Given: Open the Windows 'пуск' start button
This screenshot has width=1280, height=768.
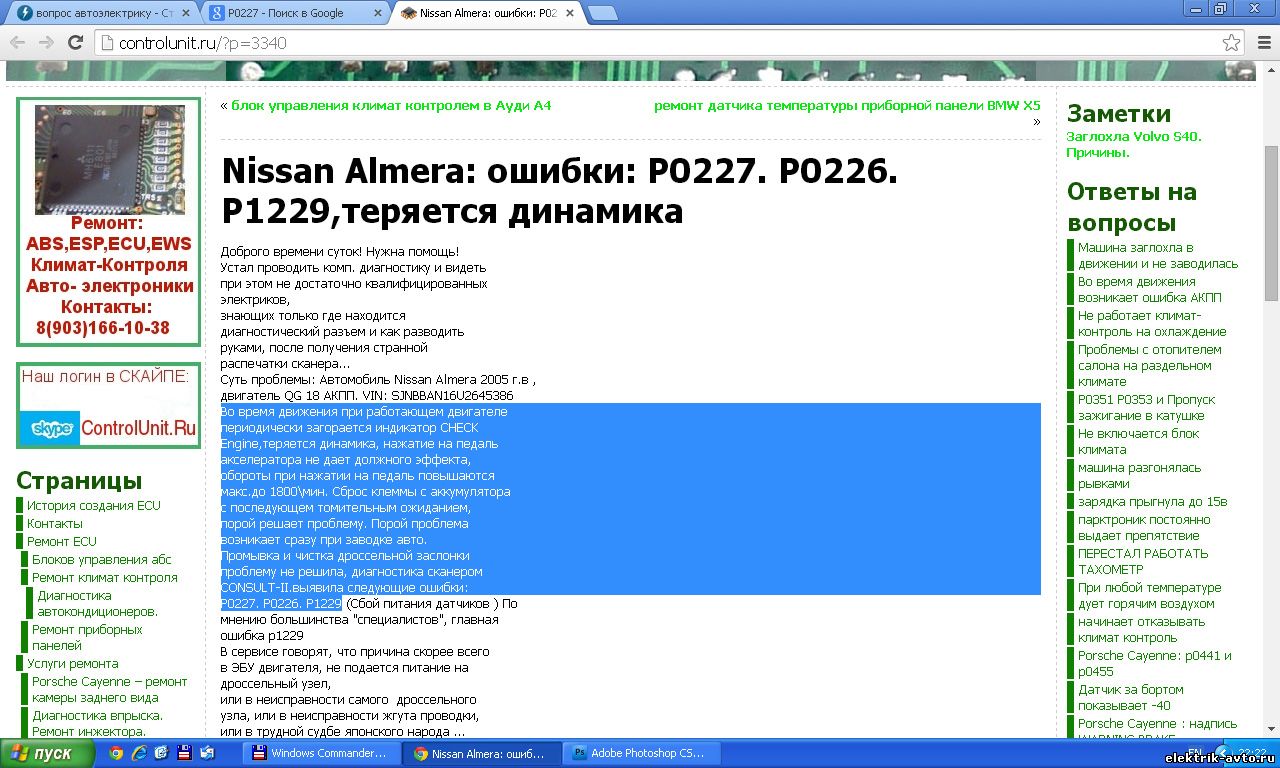Looking at the screenshot, I should 48,753.
